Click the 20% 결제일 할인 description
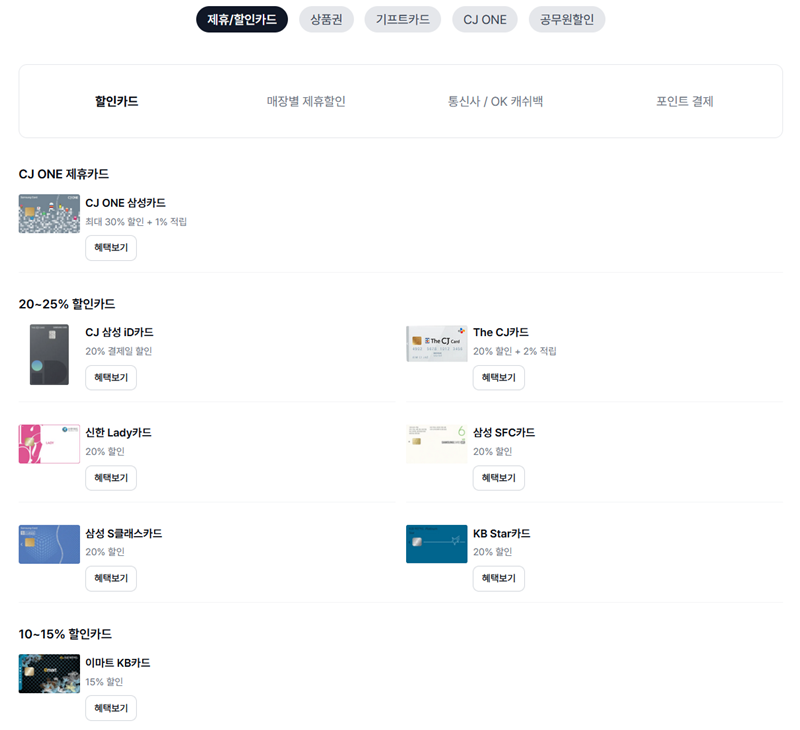The image size is (800, 730). [x=118, y=351]
